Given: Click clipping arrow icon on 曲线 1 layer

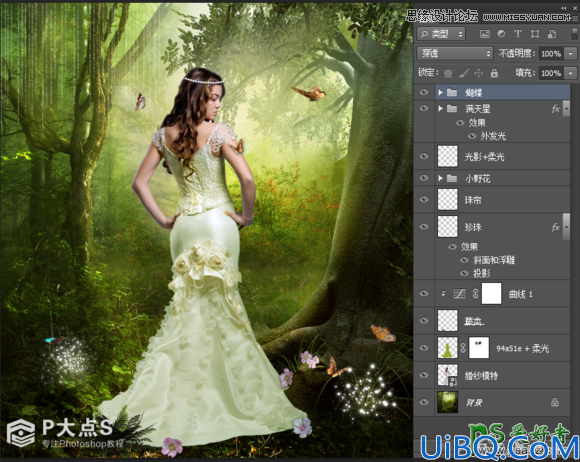Looking at the screenshot, I should (443, 294).
